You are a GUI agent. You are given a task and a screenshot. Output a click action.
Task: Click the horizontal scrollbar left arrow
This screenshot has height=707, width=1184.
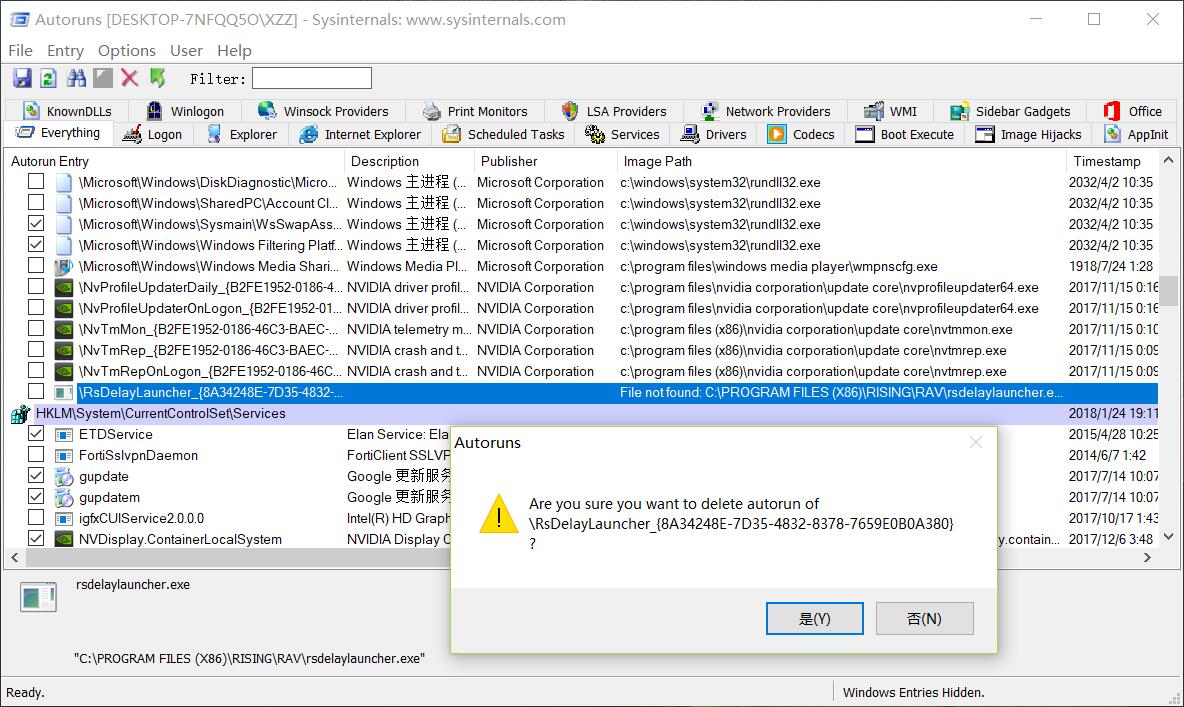tap(14, 557)
